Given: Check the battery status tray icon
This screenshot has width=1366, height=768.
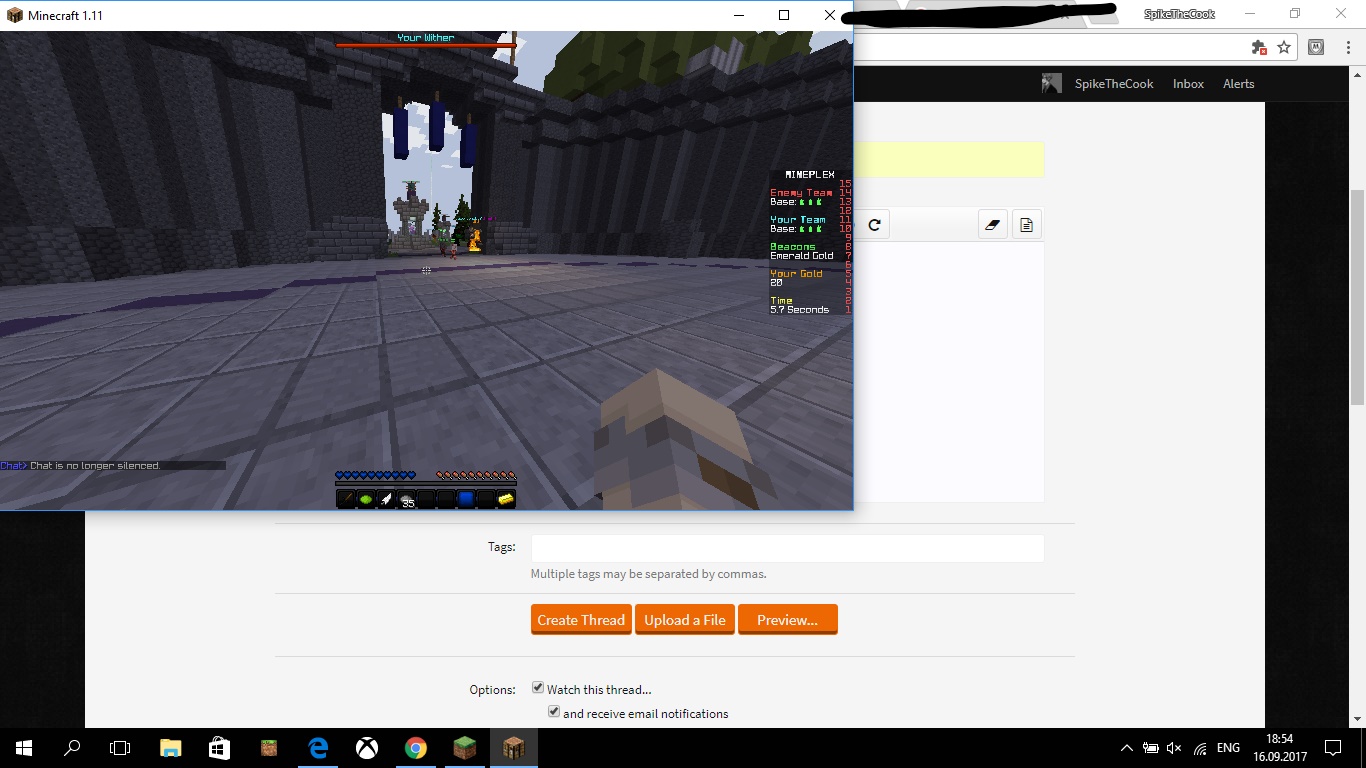Looking at the screenshot, I should (1151, 748).
